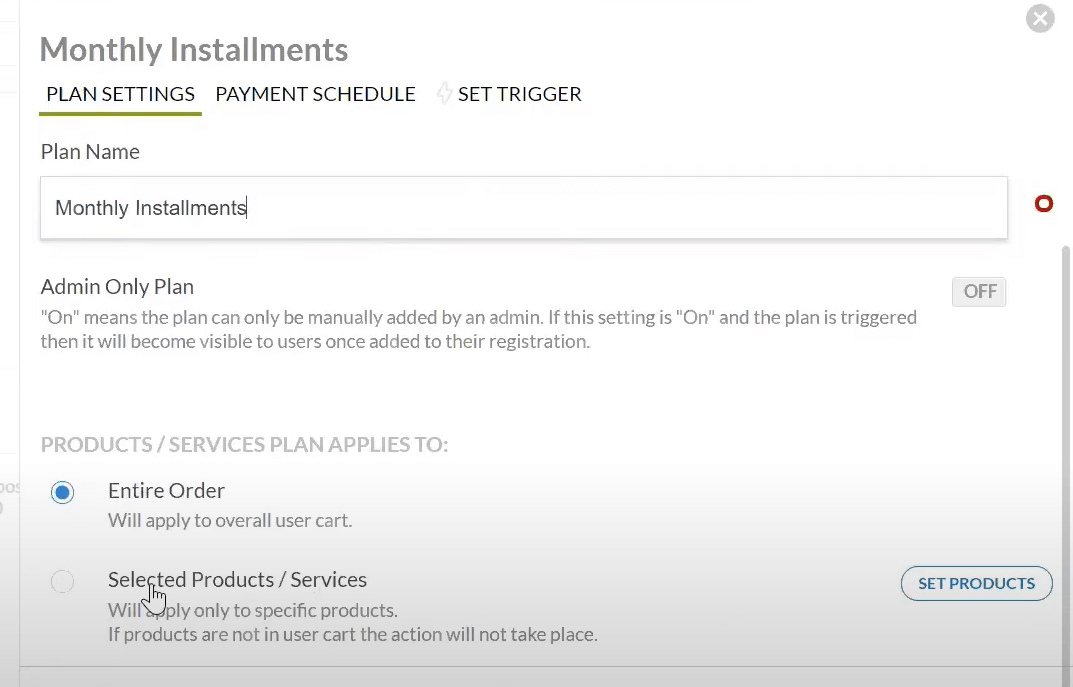Click the "Plan Name" field label

click(90, 152)
